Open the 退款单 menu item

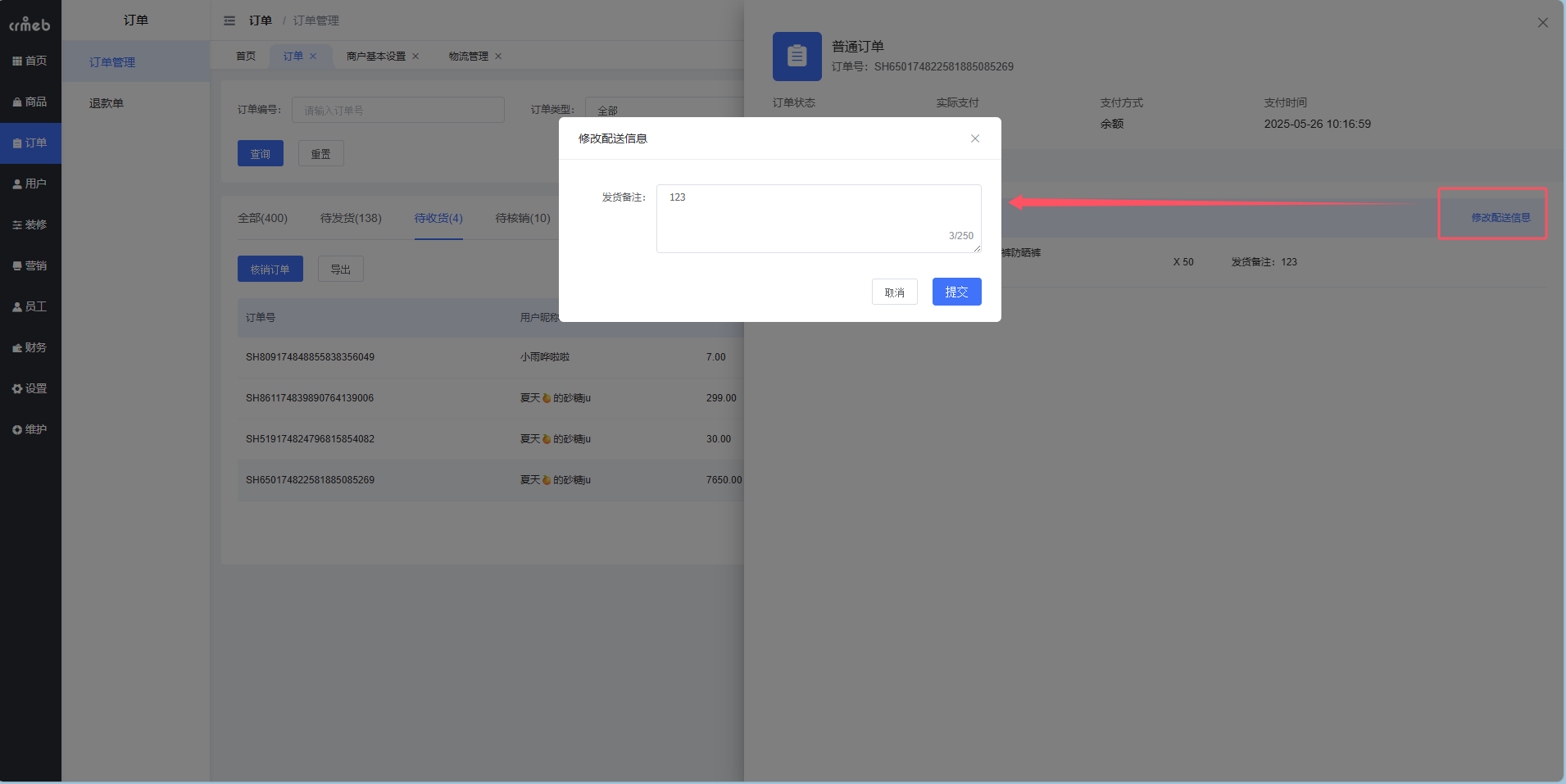click(x=105, y=102)
